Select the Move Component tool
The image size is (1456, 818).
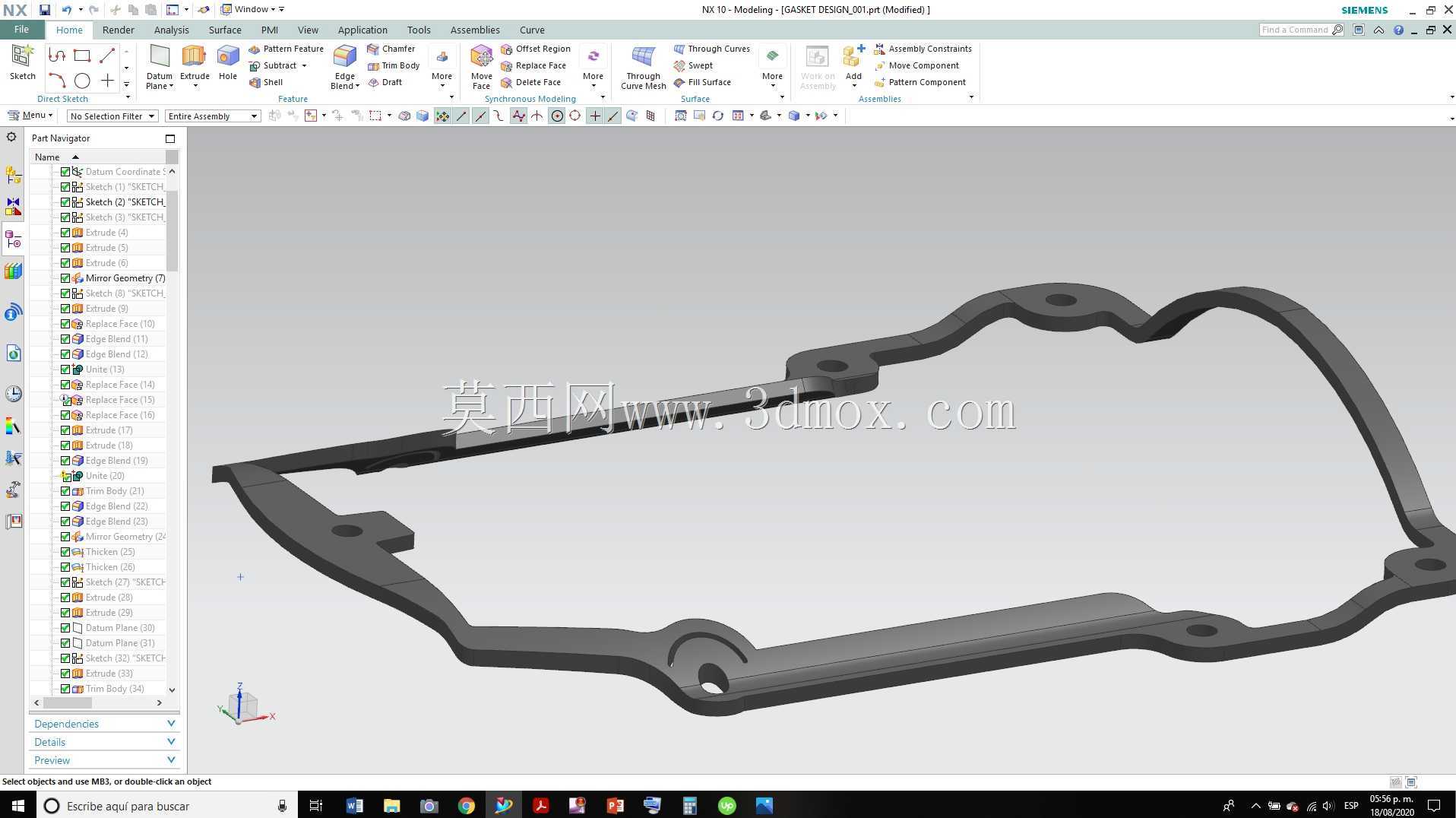tap(916, 65)
